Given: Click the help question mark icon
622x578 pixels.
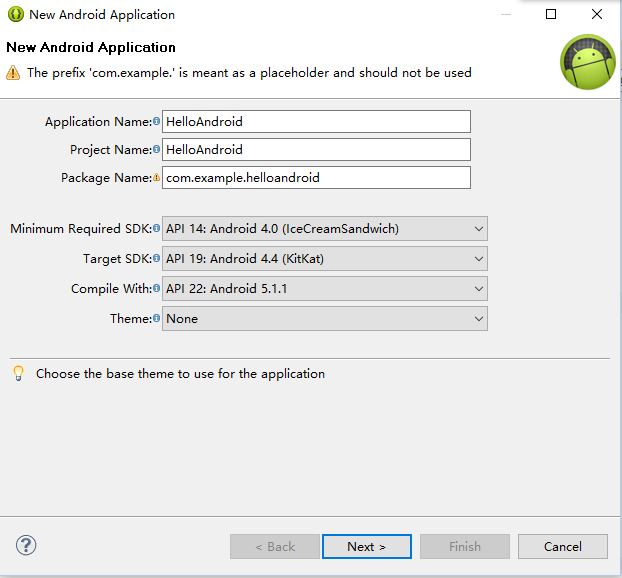Looking at the screenshot, I should 26,546.
